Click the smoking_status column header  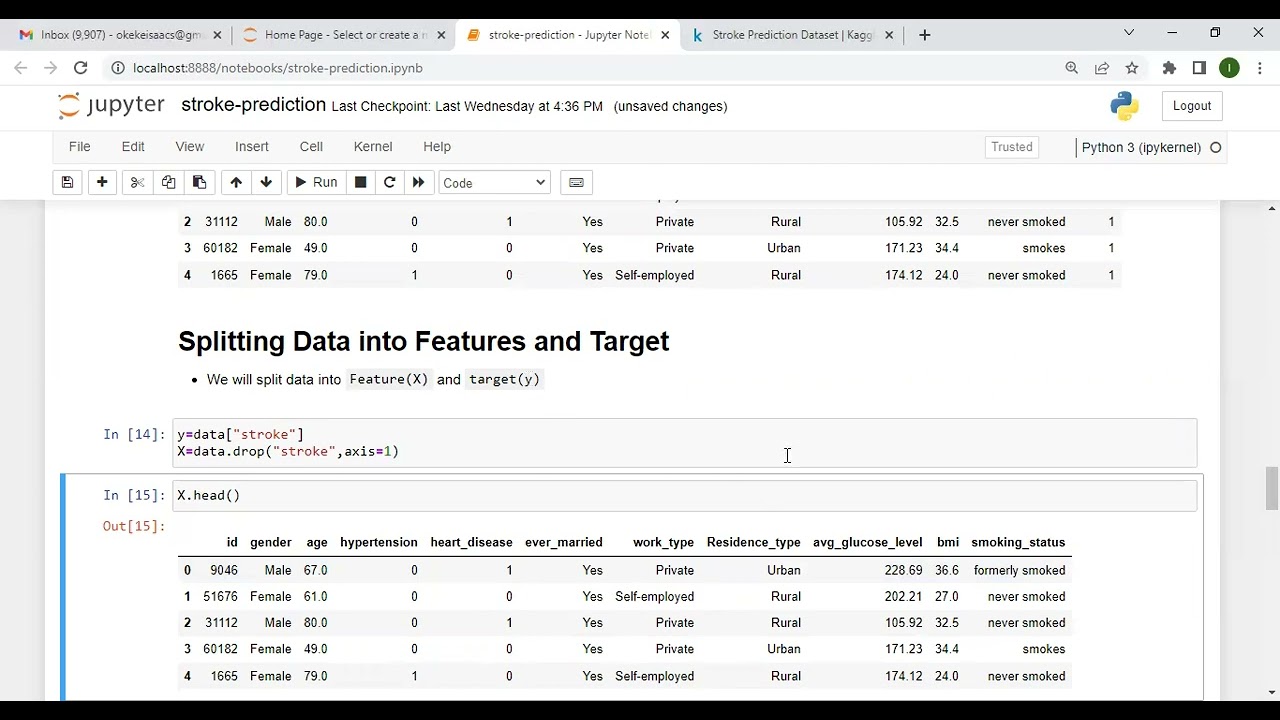[1018, 542]
